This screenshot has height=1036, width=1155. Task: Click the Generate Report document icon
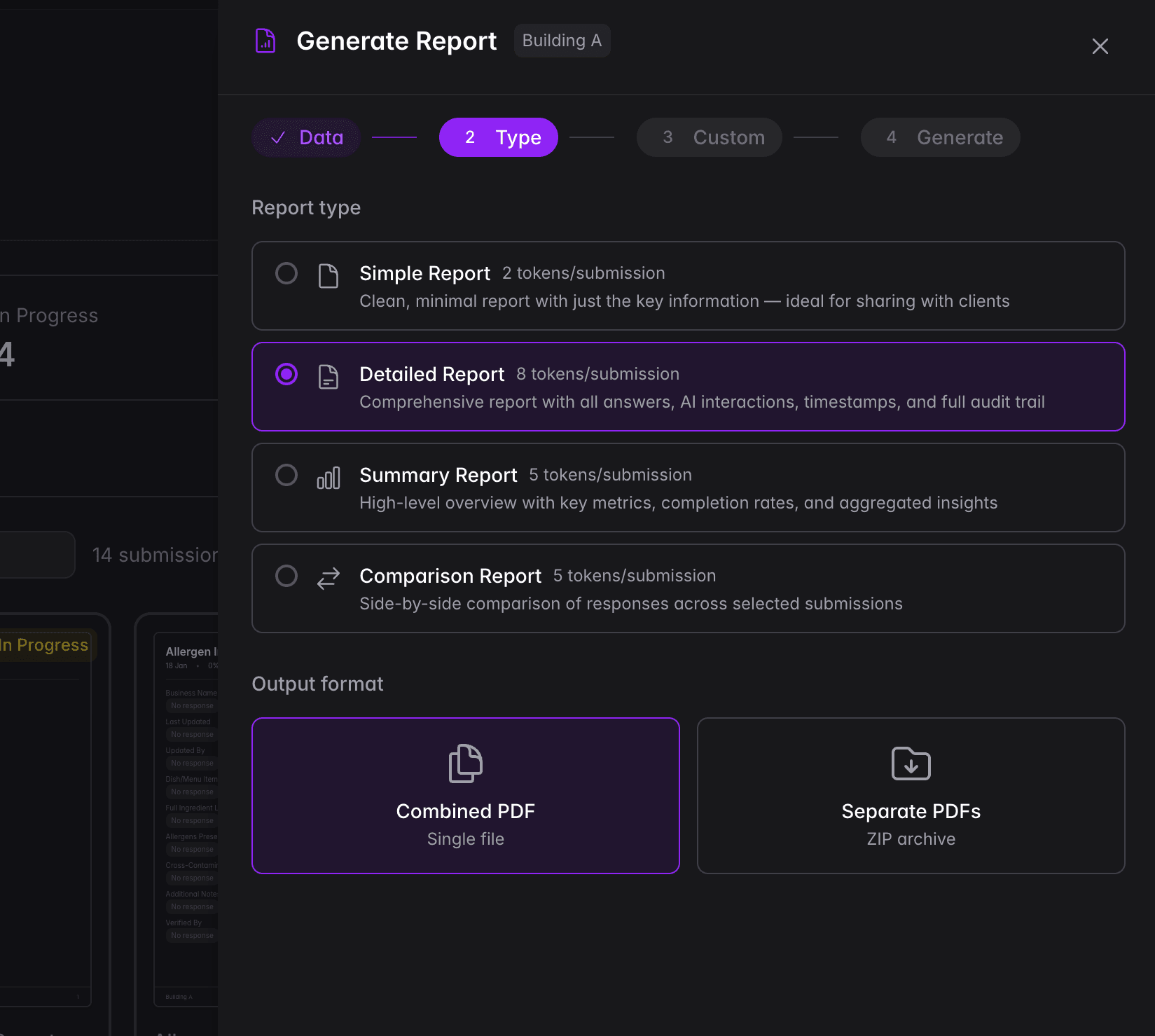pyautogui.click(x=265, y=41)
